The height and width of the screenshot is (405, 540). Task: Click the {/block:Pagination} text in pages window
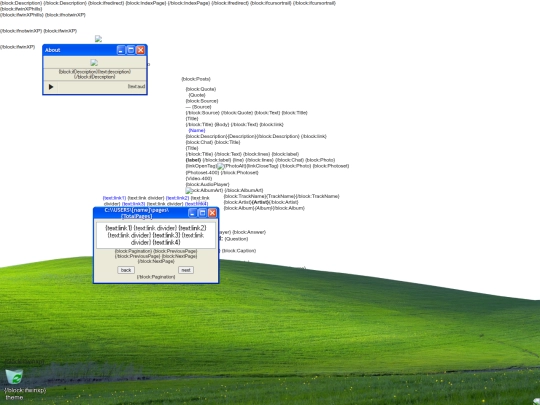pyautogui.click(x=156, y=277)
